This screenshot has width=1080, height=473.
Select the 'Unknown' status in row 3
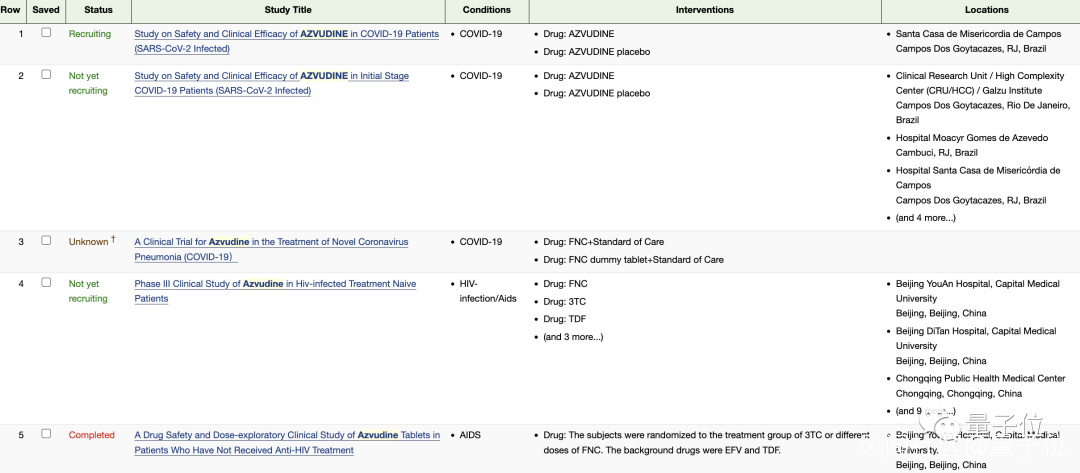[88, 242]
